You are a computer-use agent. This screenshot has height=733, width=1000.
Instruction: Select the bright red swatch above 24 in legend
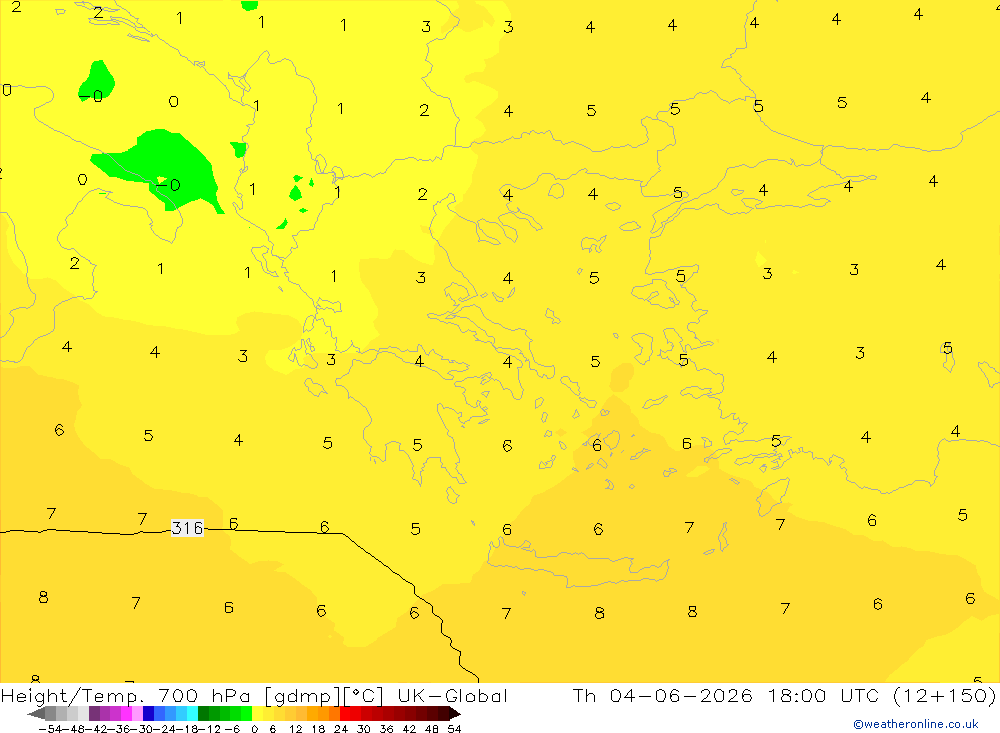pyautogui.click(x=345, y=714)
